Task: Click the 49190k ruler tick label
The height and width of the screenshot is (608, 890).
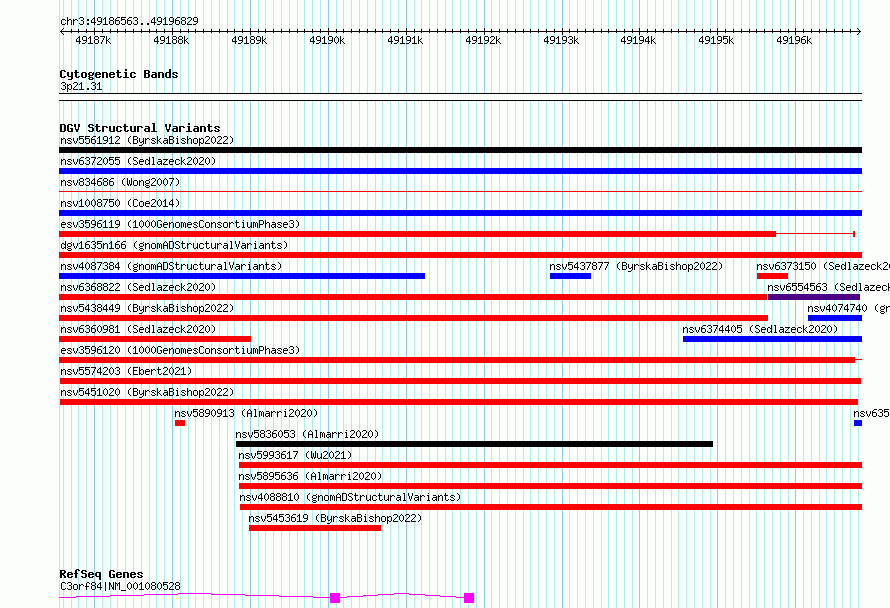Action: [x=327, y=40]
